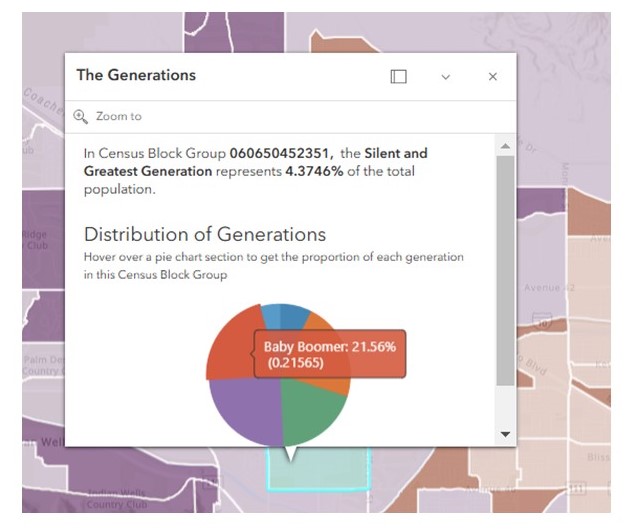Click the popup vertical scrollbar thumb
Screen dimensions: 638x531
pyautogui.click(x=504, y=270)
